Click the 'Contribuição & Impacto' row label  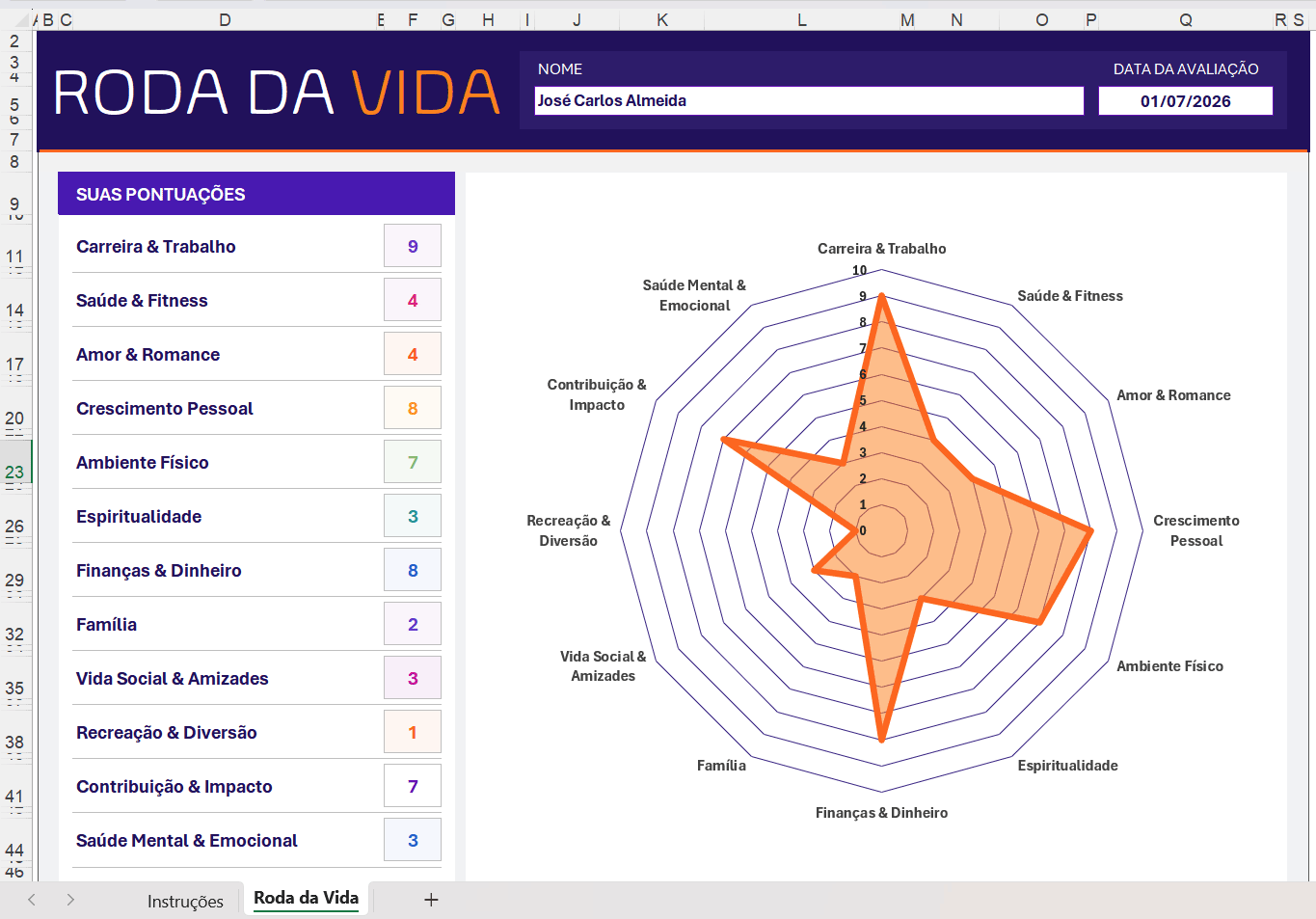pyautogui.click(x=175, y=786)
